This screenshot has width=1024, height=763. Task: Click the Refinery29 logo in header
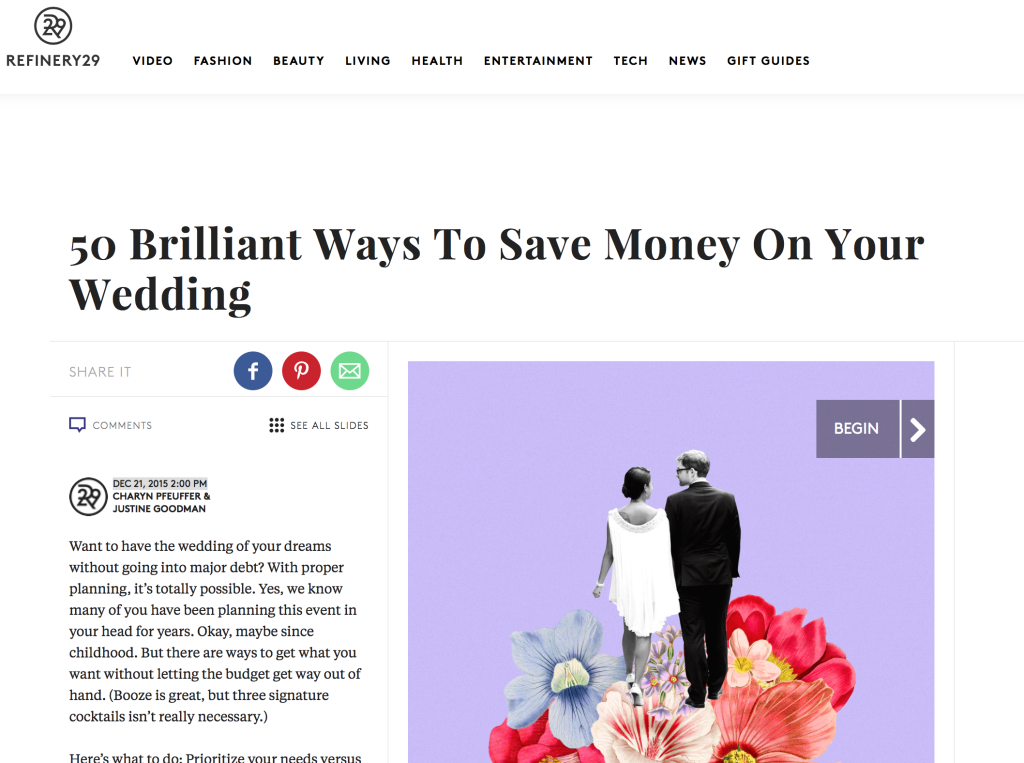pos(53,38)
